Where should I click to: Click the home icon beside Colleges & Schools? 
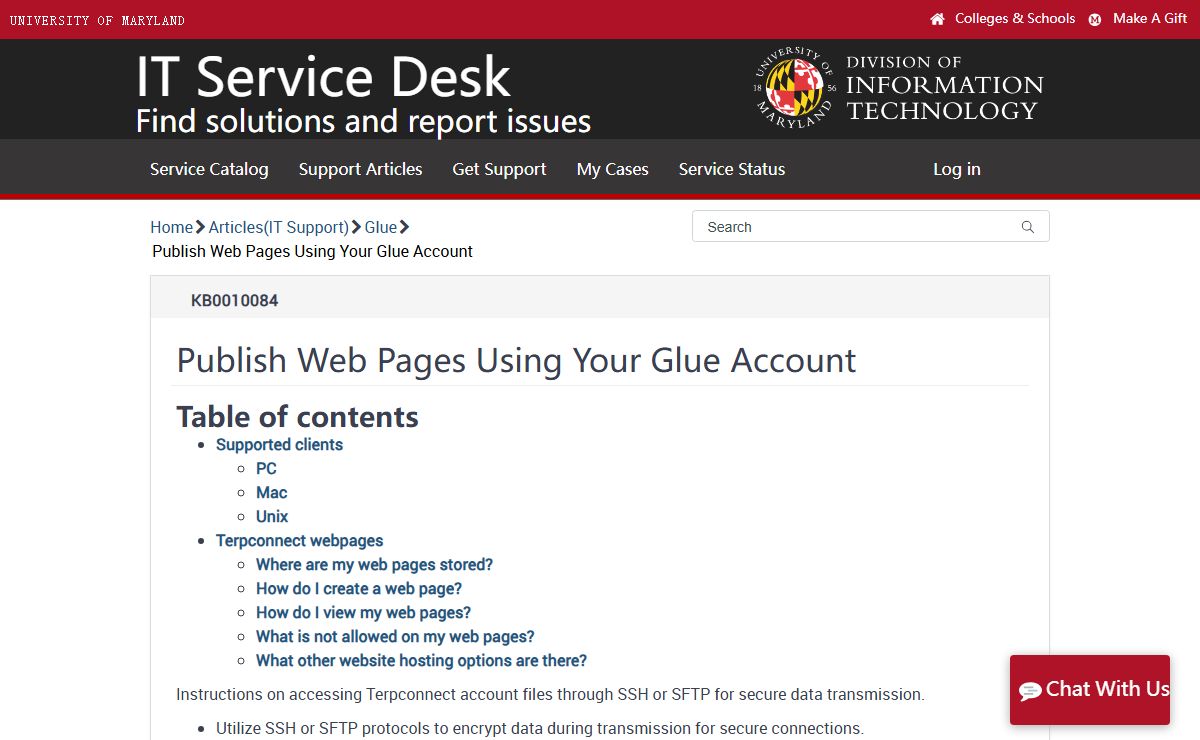[x=937, y=19]
